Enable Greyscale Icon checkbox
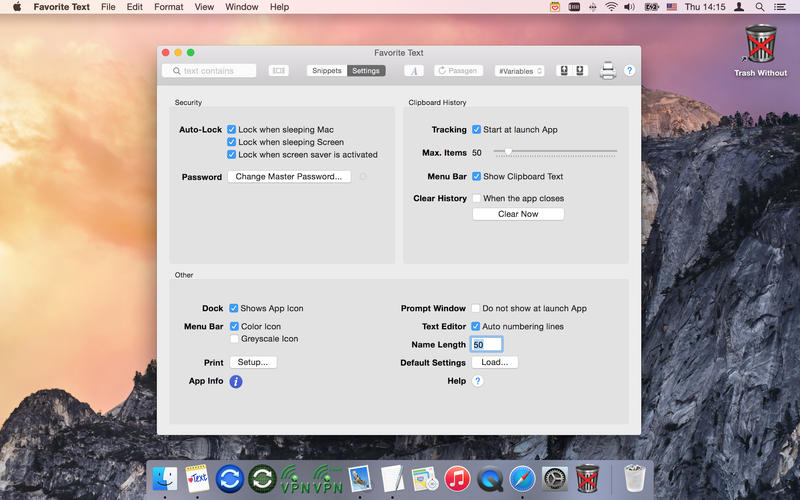This screenshot has width=800, height=500. [234, 339]
